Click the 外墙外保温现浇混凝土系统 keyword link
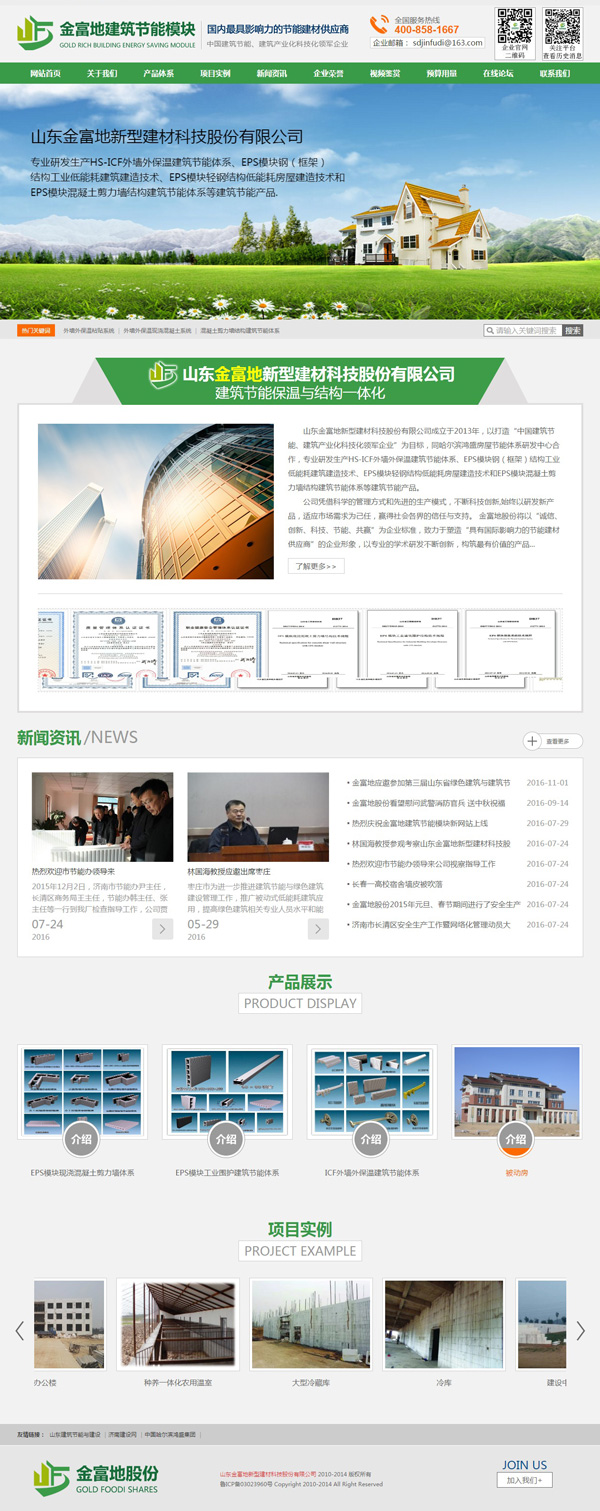The height and width of the screenshot is (1511, 600). [157, 330]
